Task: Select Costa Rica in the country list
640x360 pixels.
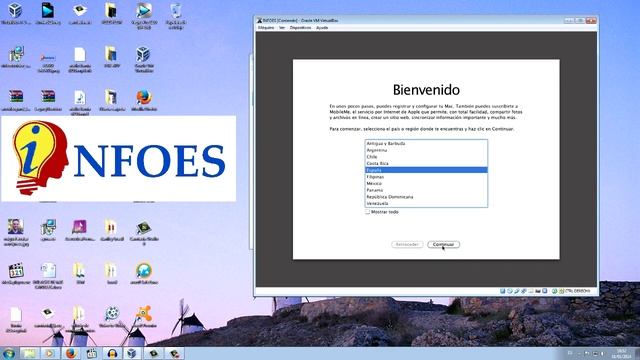Action: point(426,163)
